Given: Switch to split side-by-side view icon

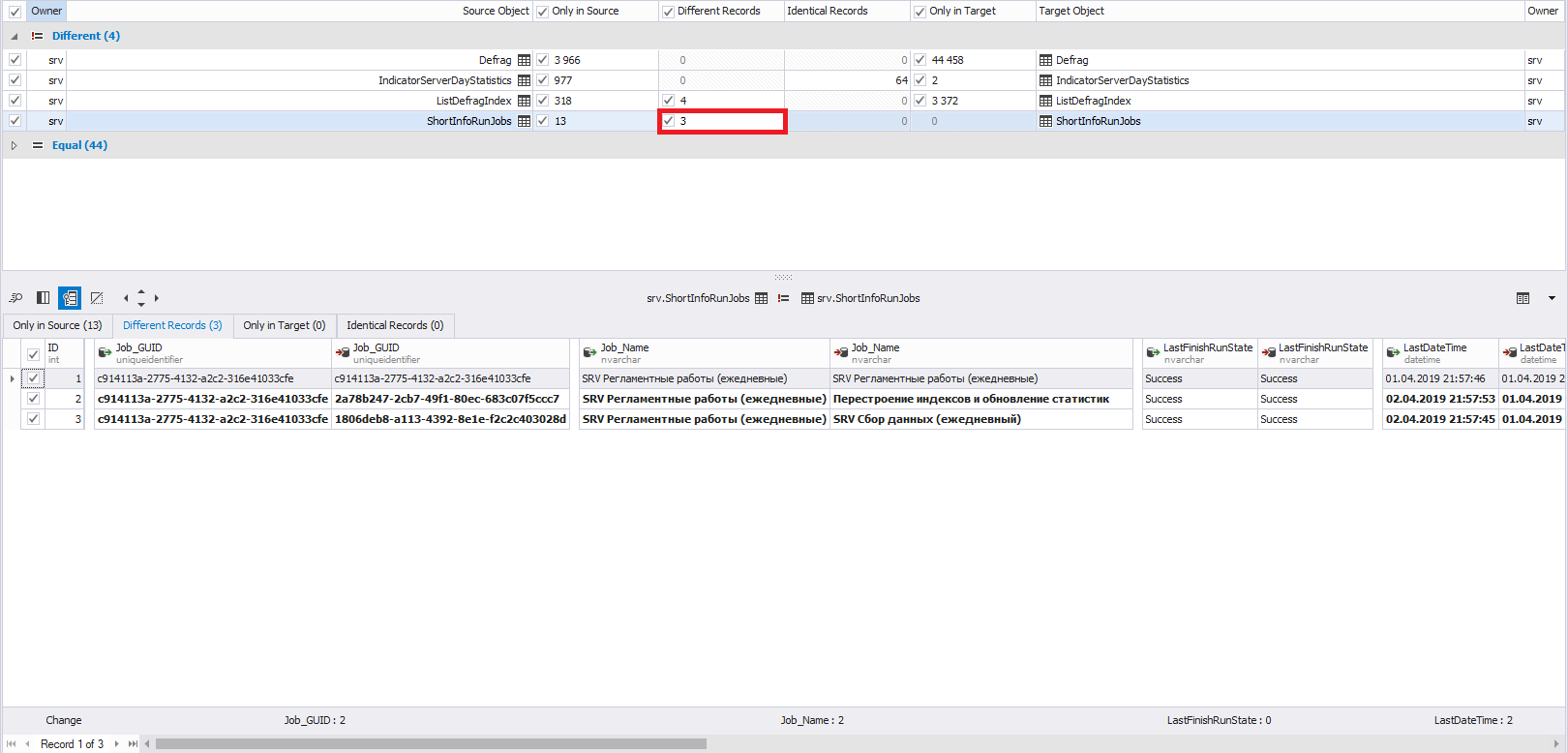Looking at the screenshot, I should (43, 298).
